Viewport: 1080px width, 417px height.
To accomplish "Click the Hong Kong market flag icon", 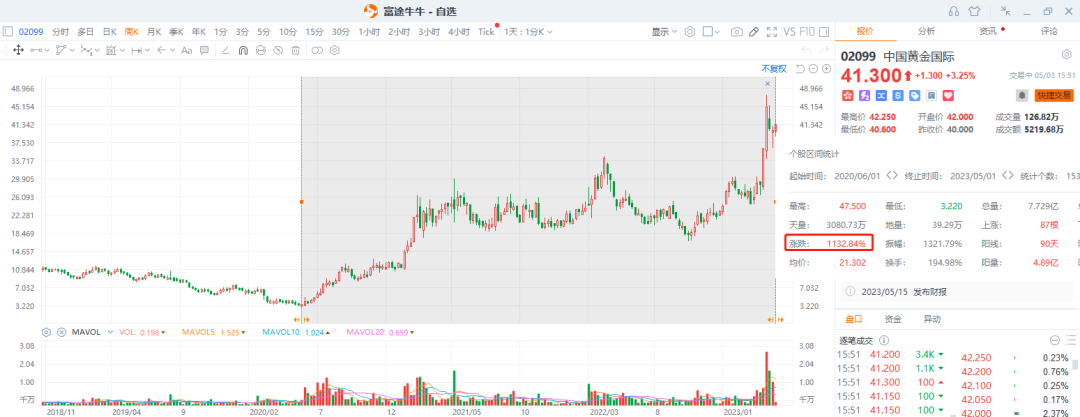I will click(847, 95).
